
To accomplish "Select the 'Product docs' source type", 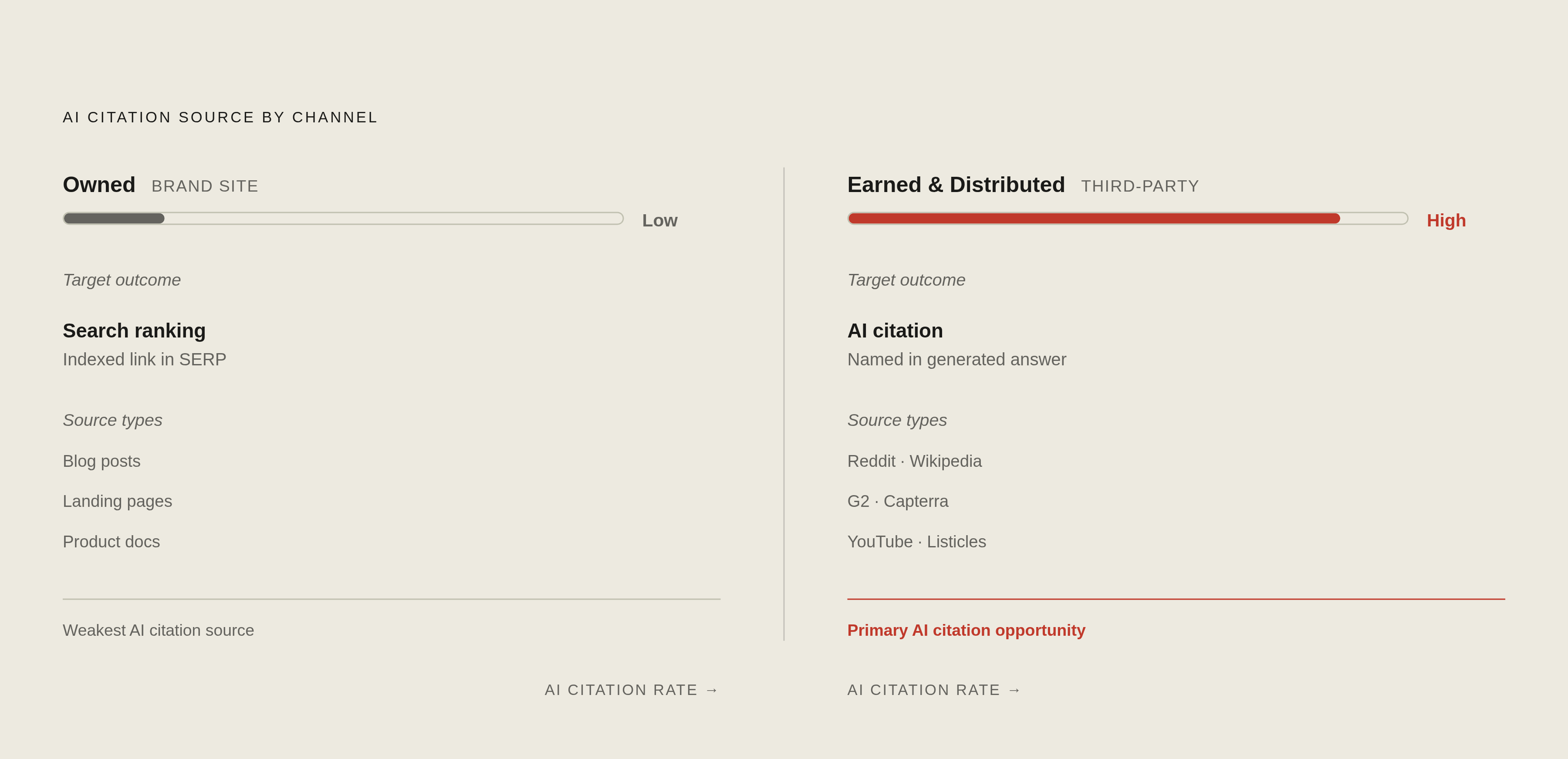I will [x=112, y=542].
